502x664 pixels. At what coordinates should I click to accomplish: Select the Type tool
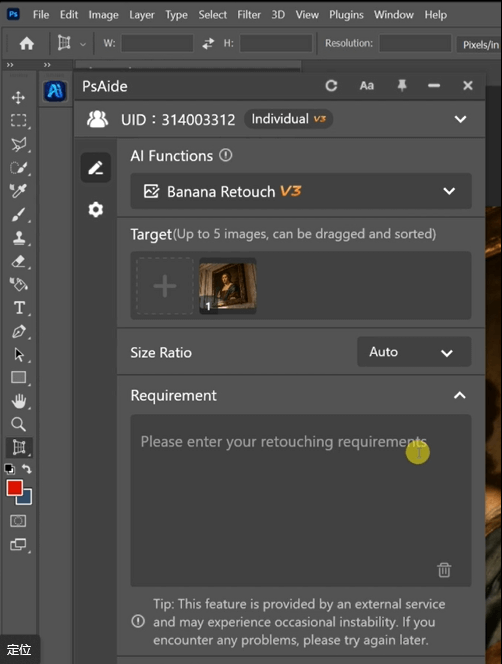19,307
